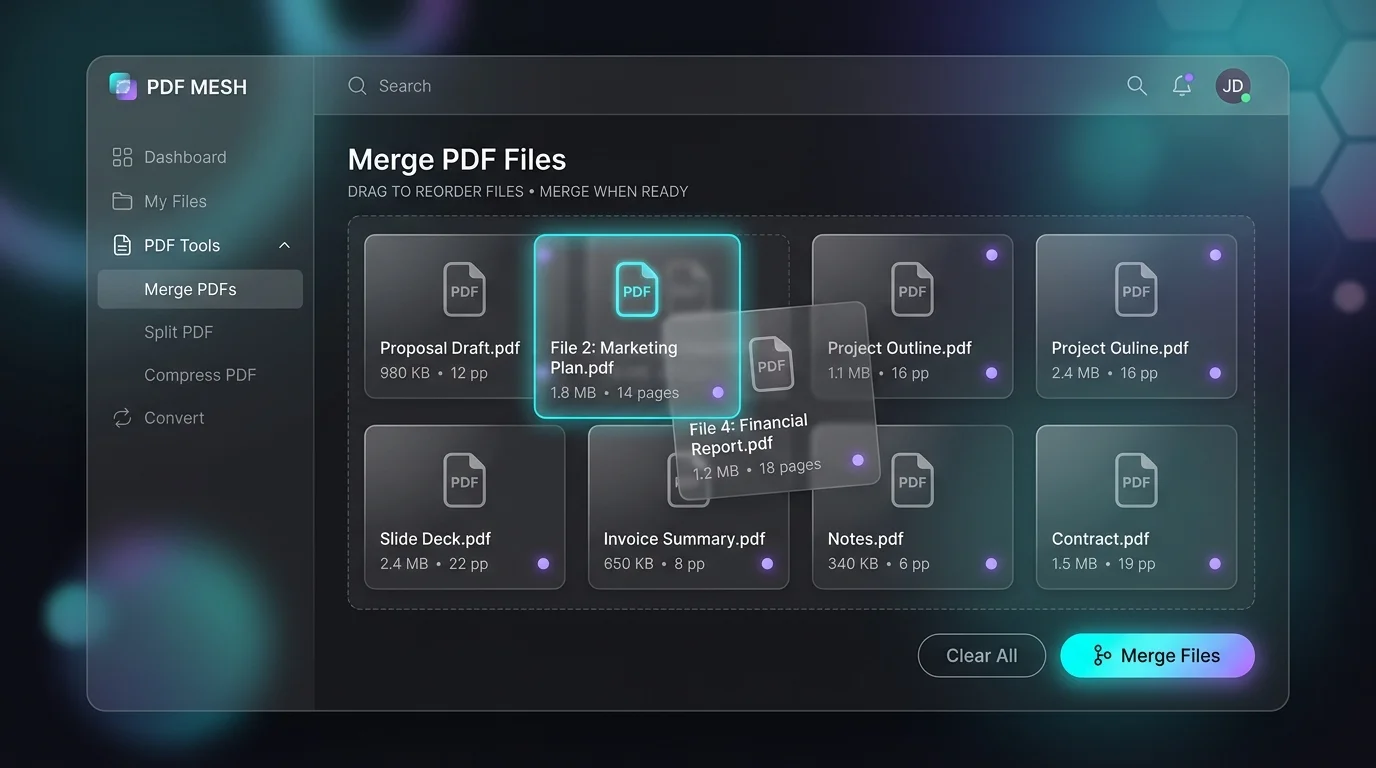
Task: Click the Clear All button
Action: 982,656
